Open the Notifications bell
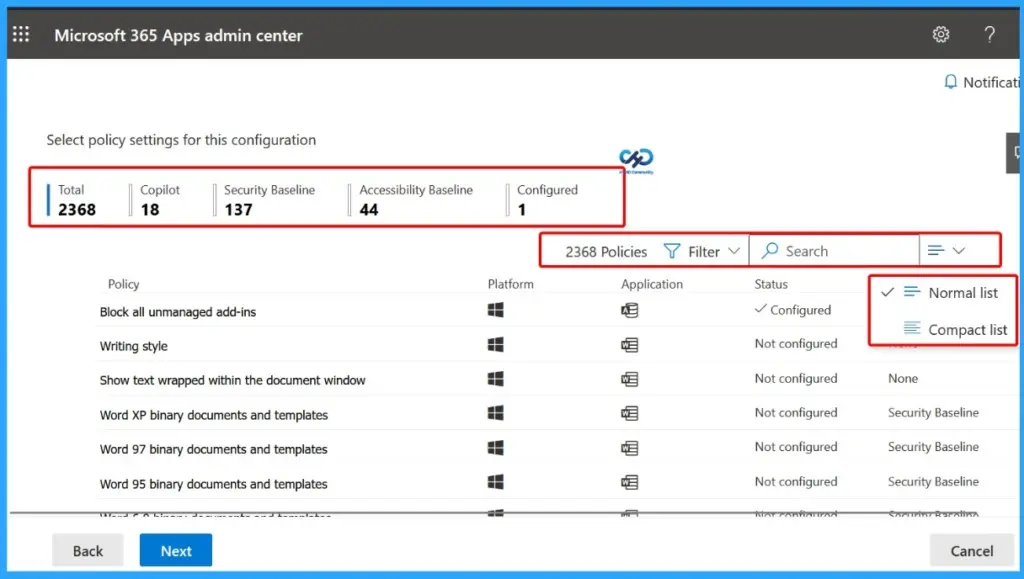 coord(950,82)
